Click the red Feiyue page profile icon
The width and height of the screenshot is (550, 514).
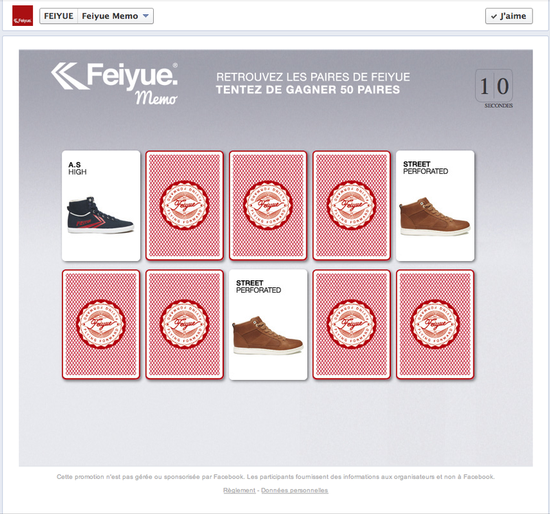(x=22, y=16)
